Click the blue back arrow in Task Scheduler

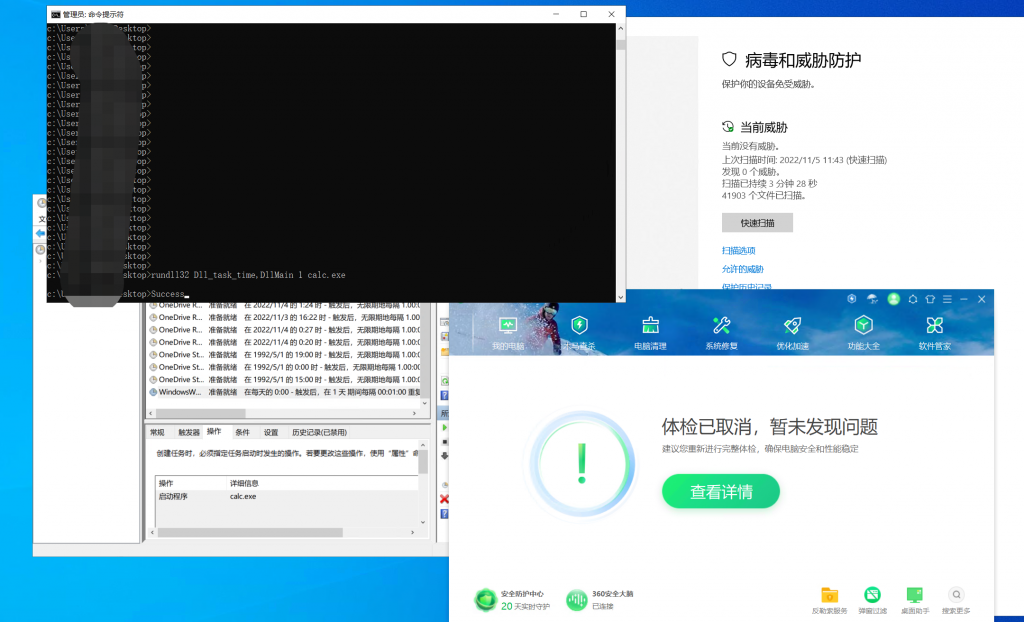pos(40,233)
